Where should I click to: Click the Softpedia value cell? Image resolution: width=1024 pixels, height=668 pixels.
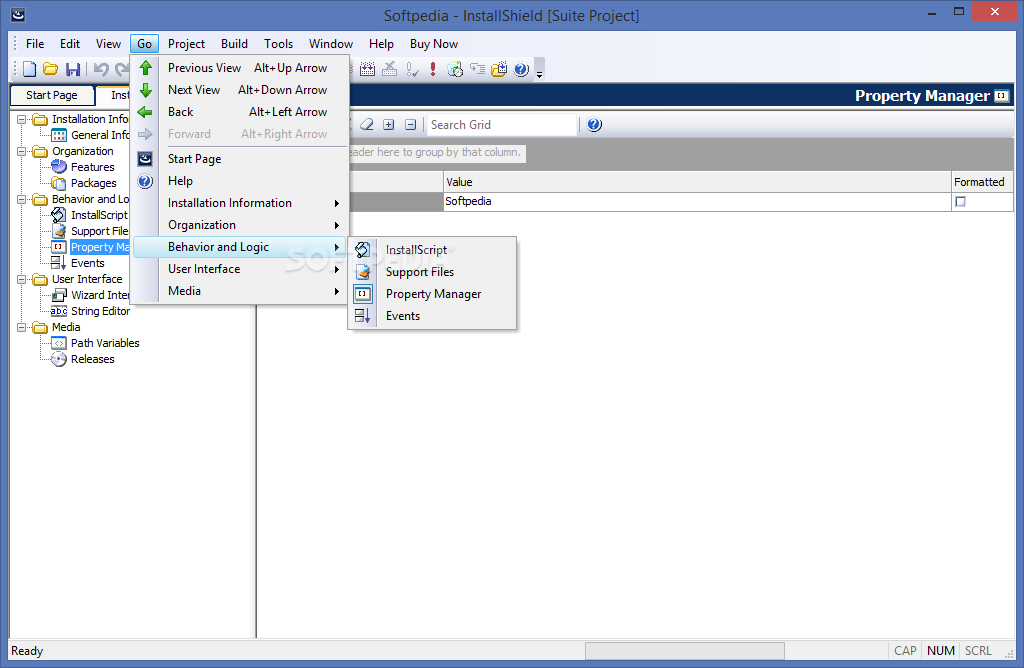point(697,201)
